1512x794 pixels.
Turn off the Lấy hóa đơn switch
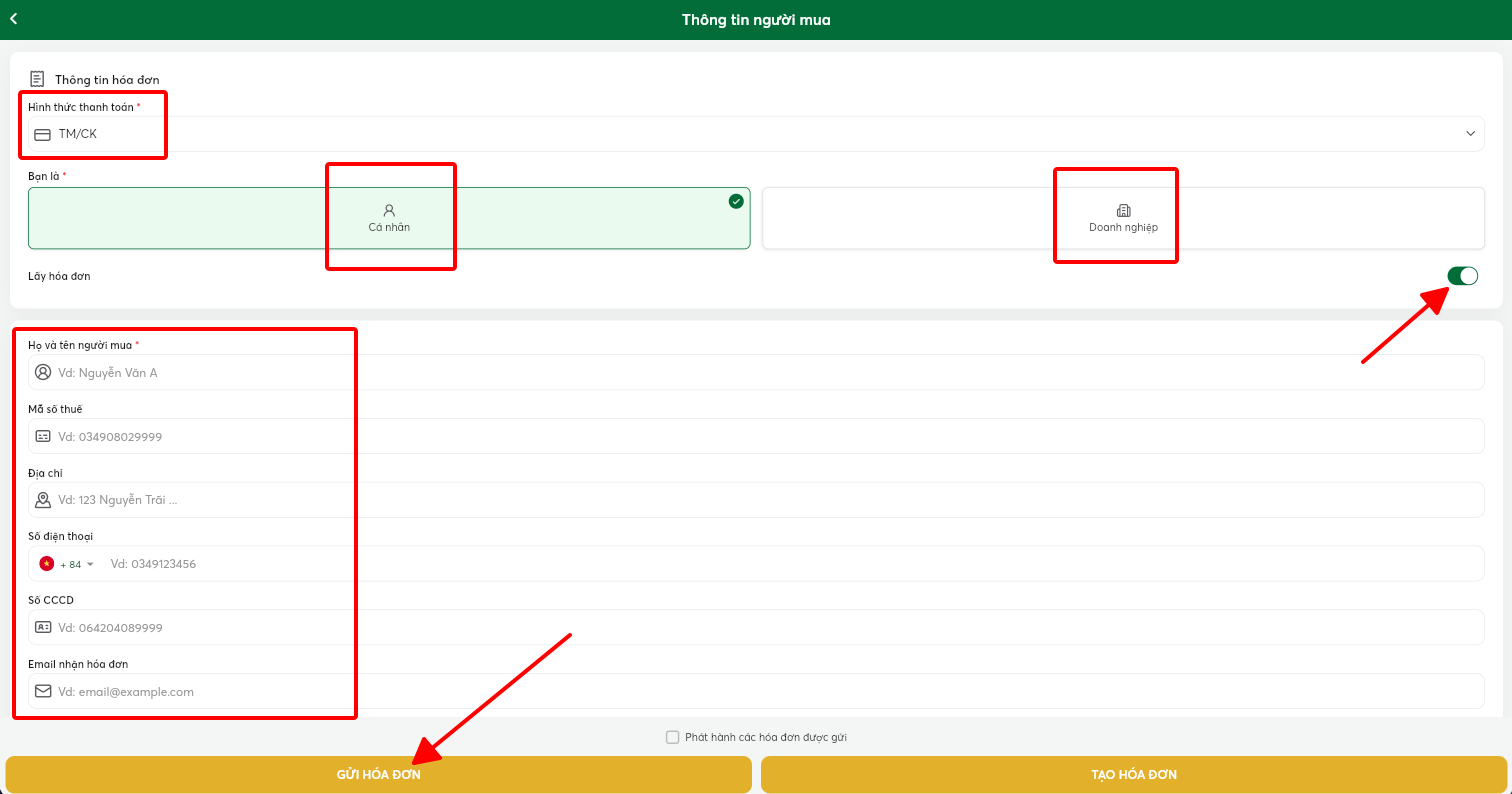tap(1462, 276)
